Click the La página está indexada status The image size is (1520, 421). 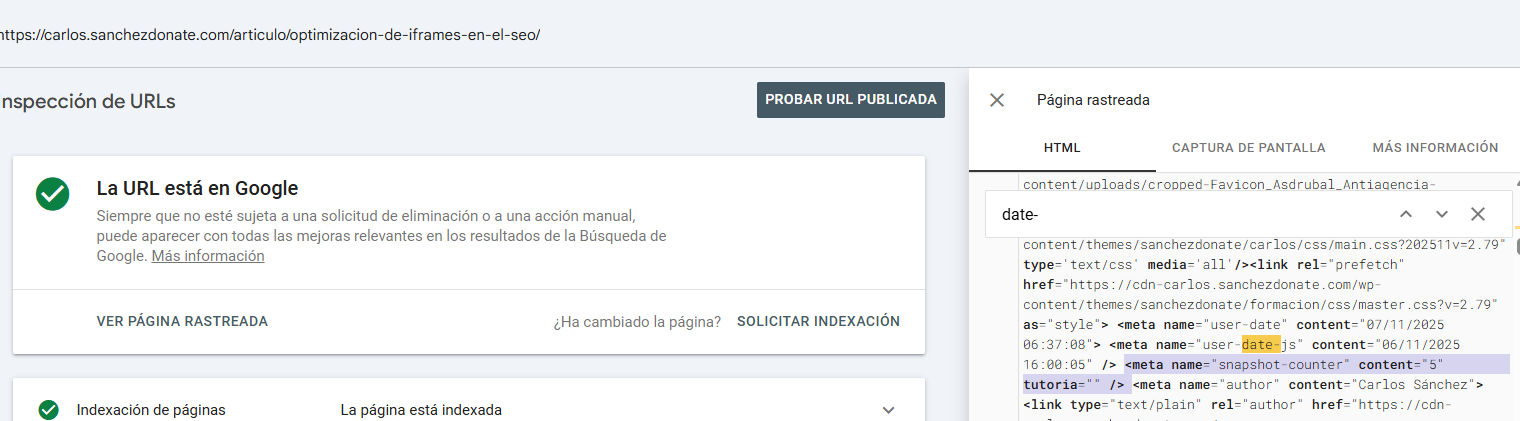pyautogui.click(x=421, y=410)
